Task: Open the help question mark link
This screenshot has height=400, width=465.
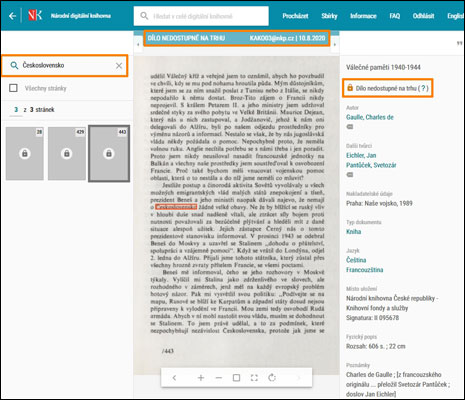Action: [423, 88]
